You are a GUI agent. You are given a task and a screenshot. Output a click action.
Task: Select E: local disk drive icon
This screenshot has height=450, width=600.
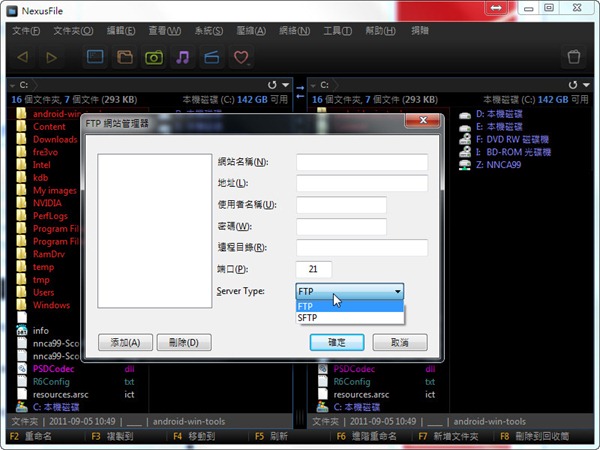[x=465, y=127]
